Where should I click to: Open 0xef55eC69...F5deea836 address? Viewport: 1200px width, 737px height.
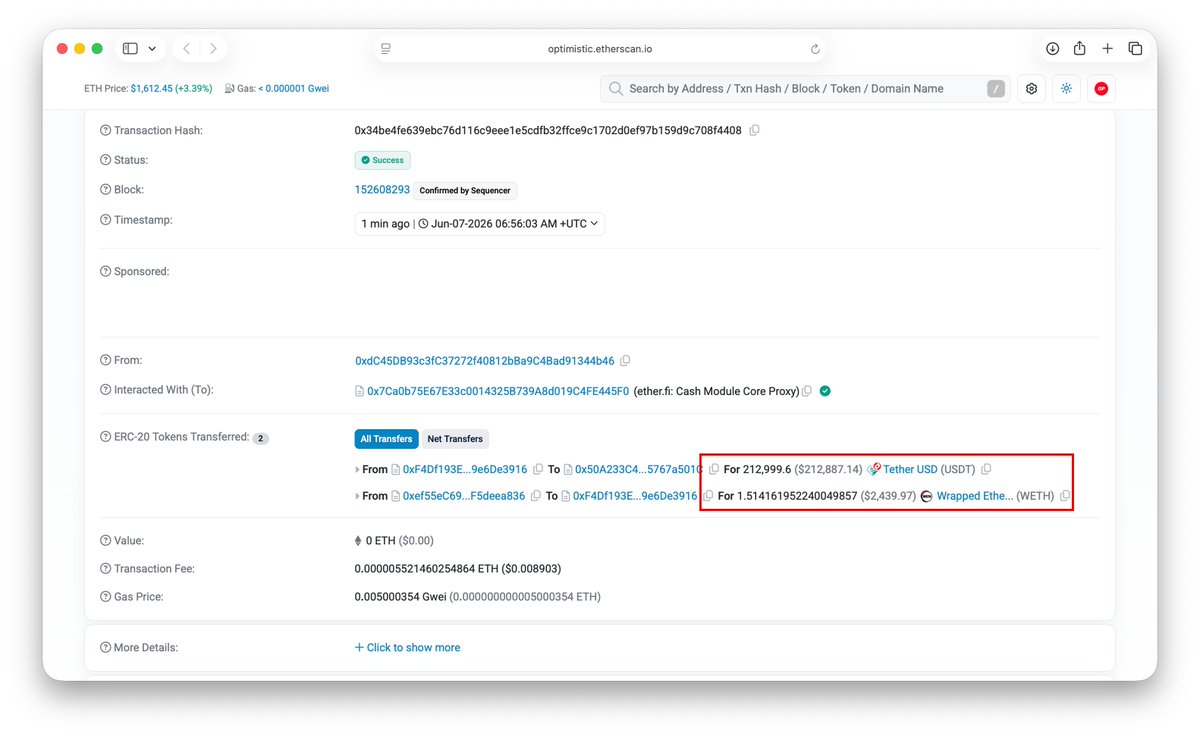pyautogui.click(x=464, y=496)
